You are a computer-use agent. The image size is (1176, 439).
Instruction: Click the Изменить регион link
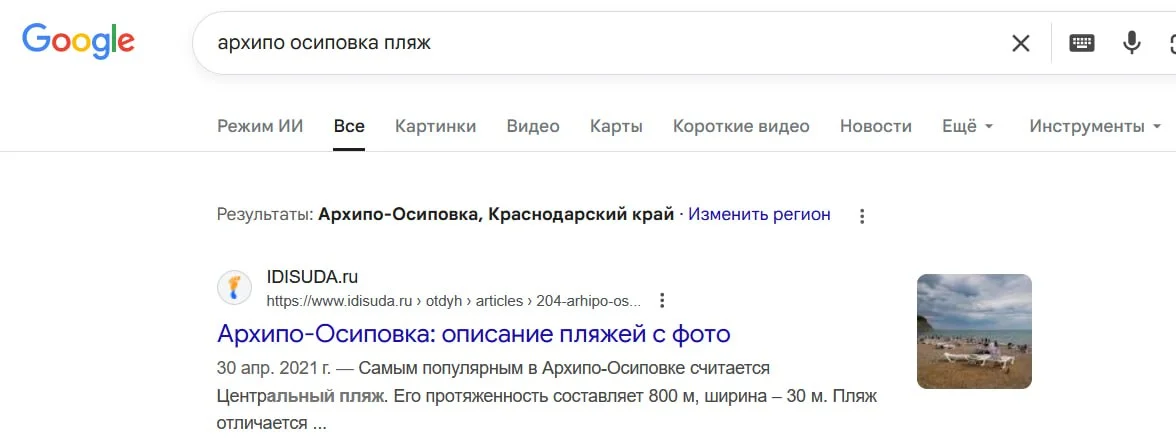760,215
